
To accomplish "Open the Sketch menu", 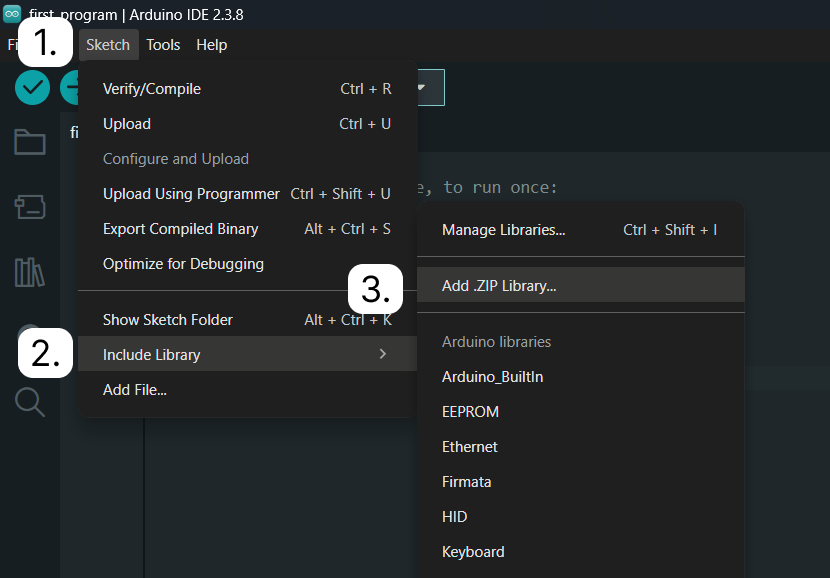I will pos(108,45).
